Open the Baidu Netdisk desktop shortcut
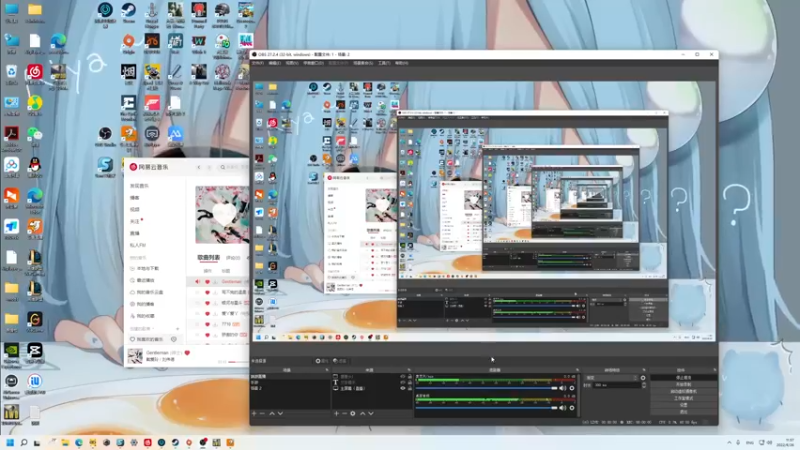 [x=11, y=167]
